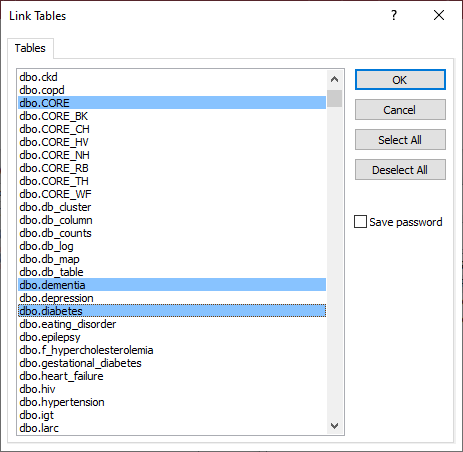Pick dbo.f_hypercholesterolemia in the list
The image size is (463, 452).
(172, 350)
